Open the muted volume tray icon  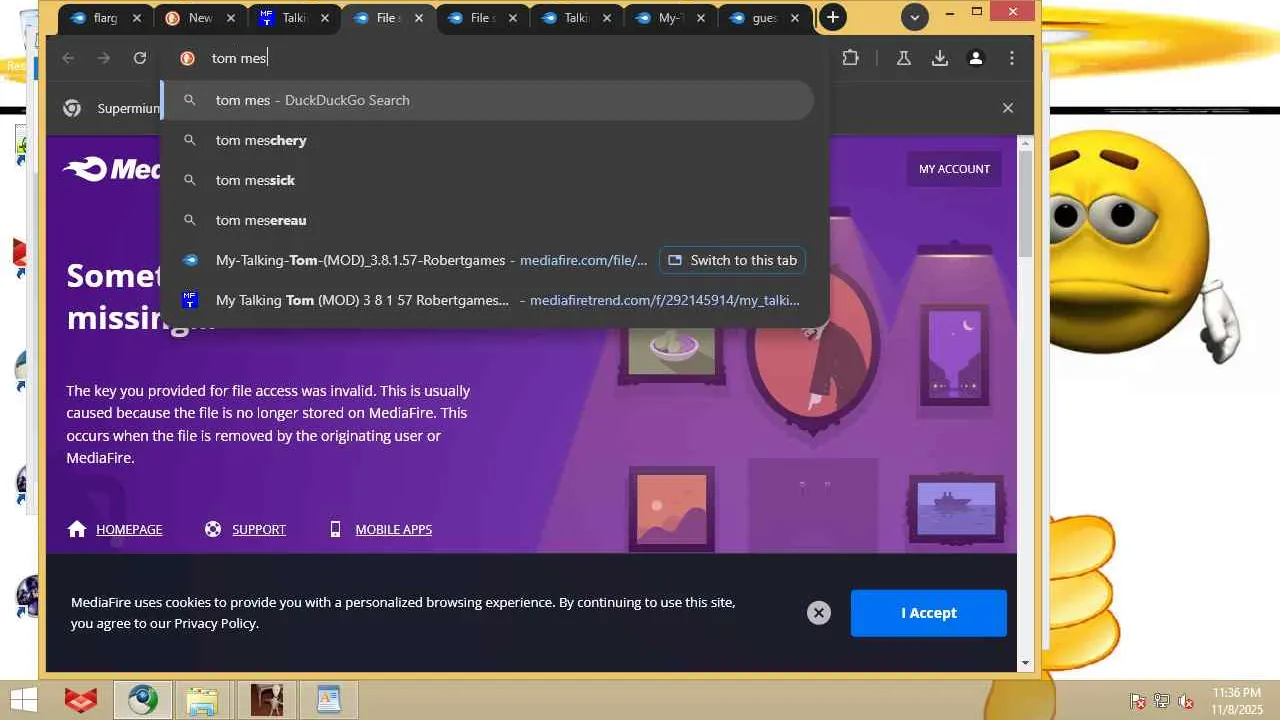(x=1186, y=701)
